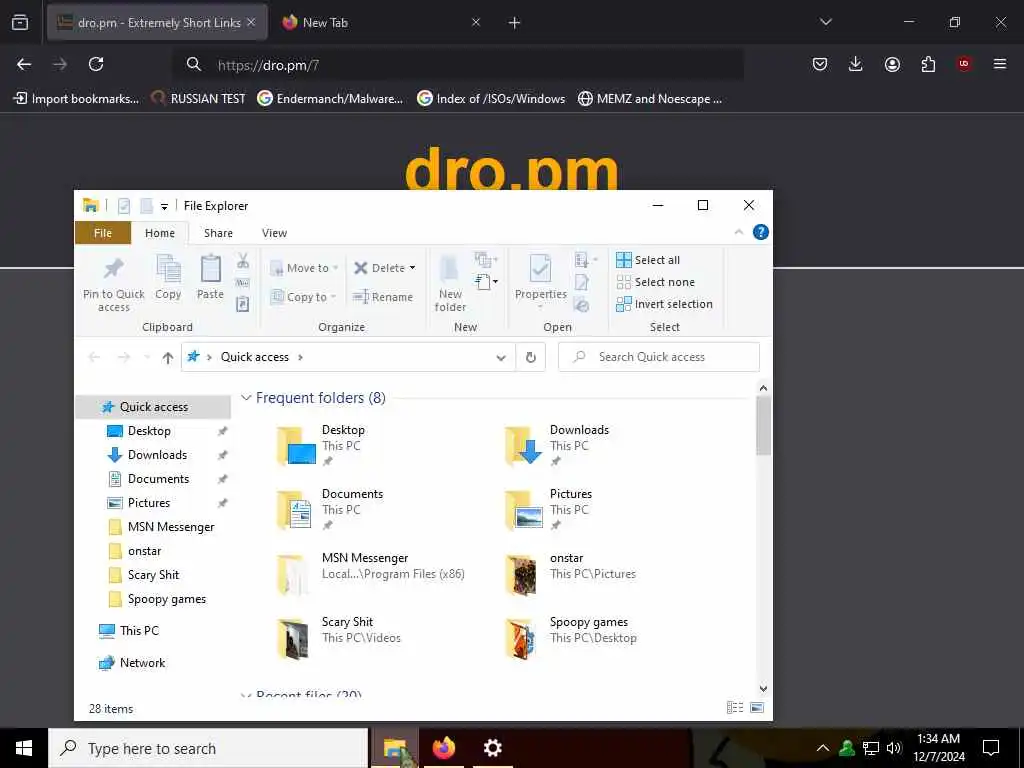Viewport: 1024px width, 768px height.
Task: Select Network in navigation pane
Action: 131,663
